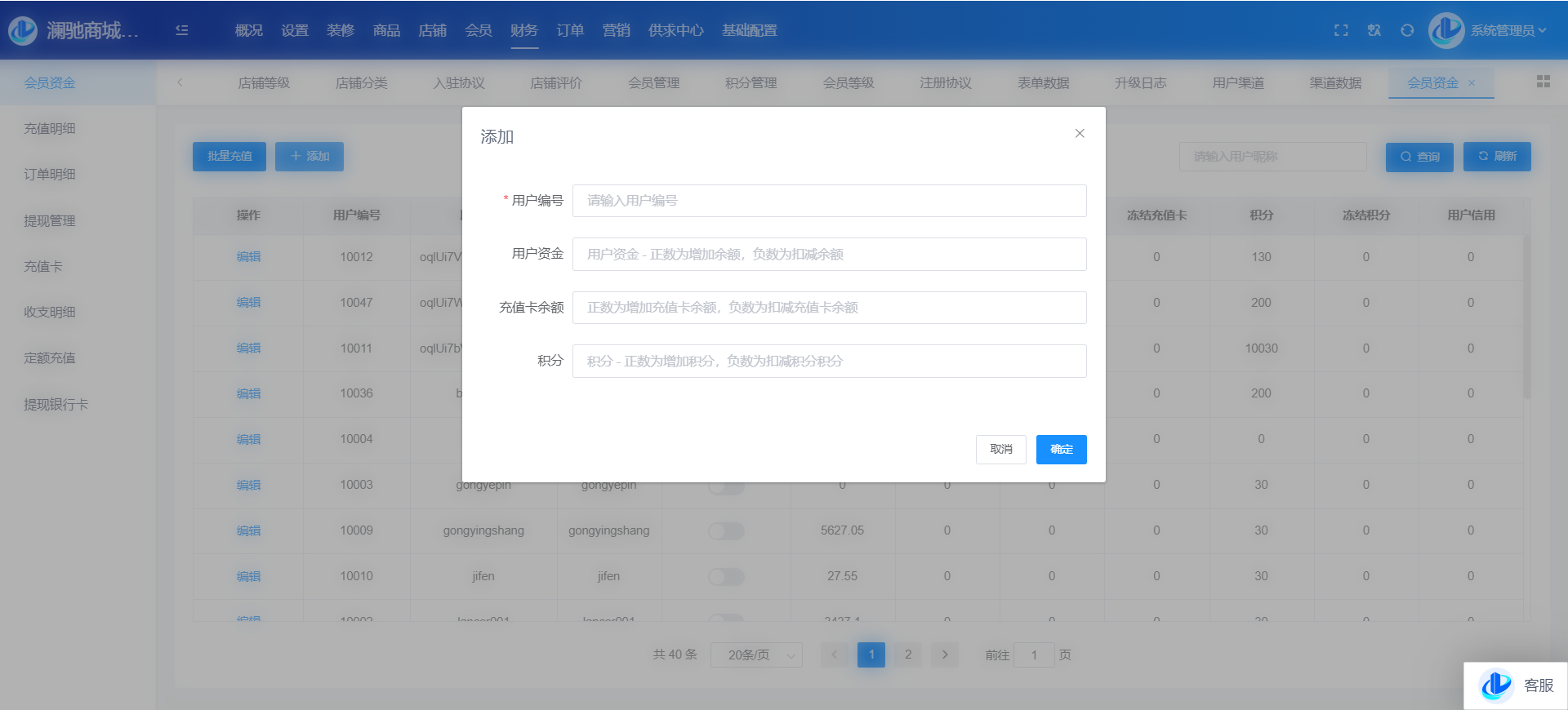Click the 取消 cancel button

tap(1000, 450)
